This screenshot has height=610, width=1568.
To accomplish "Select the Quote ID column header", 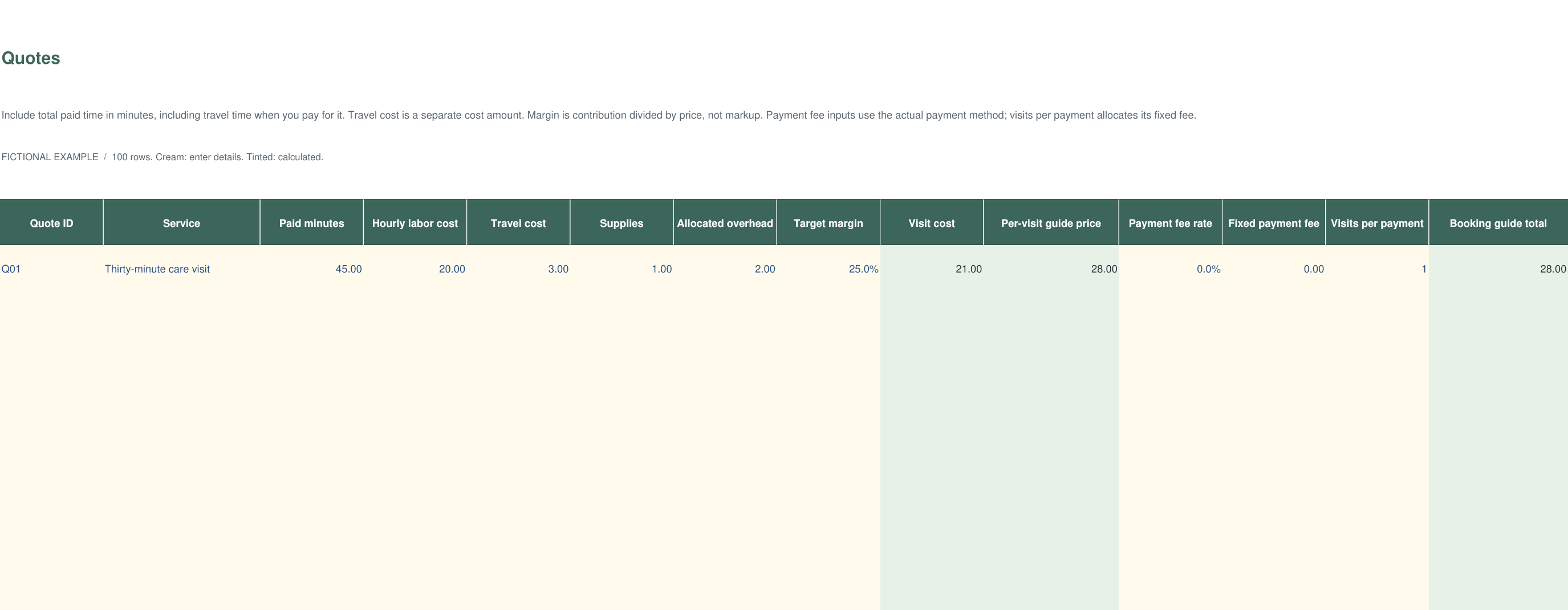I will pyautogui.click(x=52, y=223).
